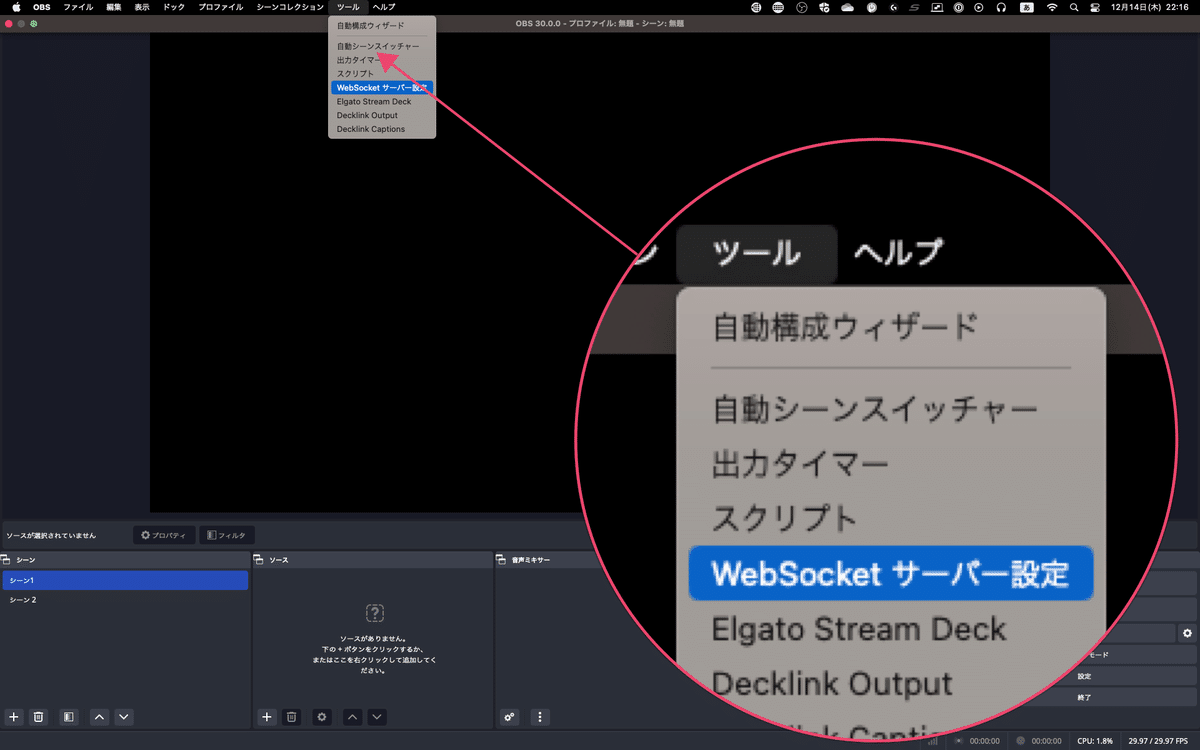Viewport: 1200px width, 750px height.
Task: Choose WebSocket サーバー設定 from the Tools menu
Action: [x=380, y=87]
